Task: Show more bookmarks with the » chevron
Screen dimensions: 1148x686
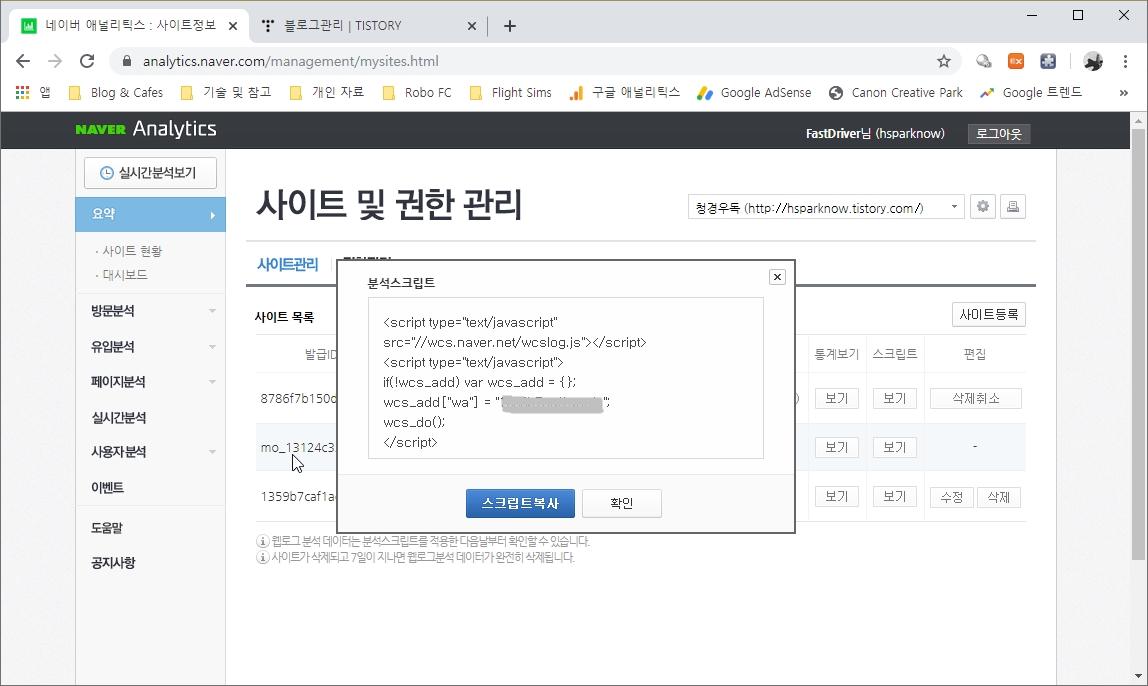Action: (x=1123, y=92)
